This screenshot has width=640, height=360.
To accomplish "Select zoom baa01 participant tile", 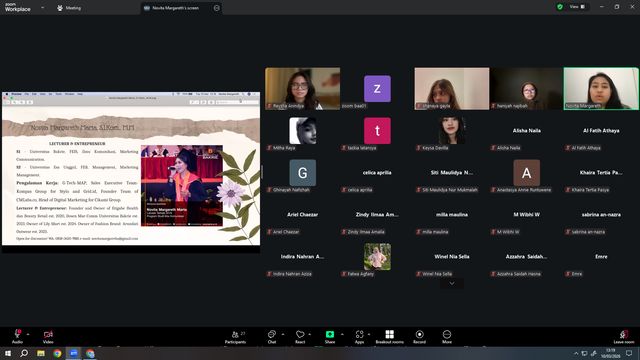I will pos(377,89).
